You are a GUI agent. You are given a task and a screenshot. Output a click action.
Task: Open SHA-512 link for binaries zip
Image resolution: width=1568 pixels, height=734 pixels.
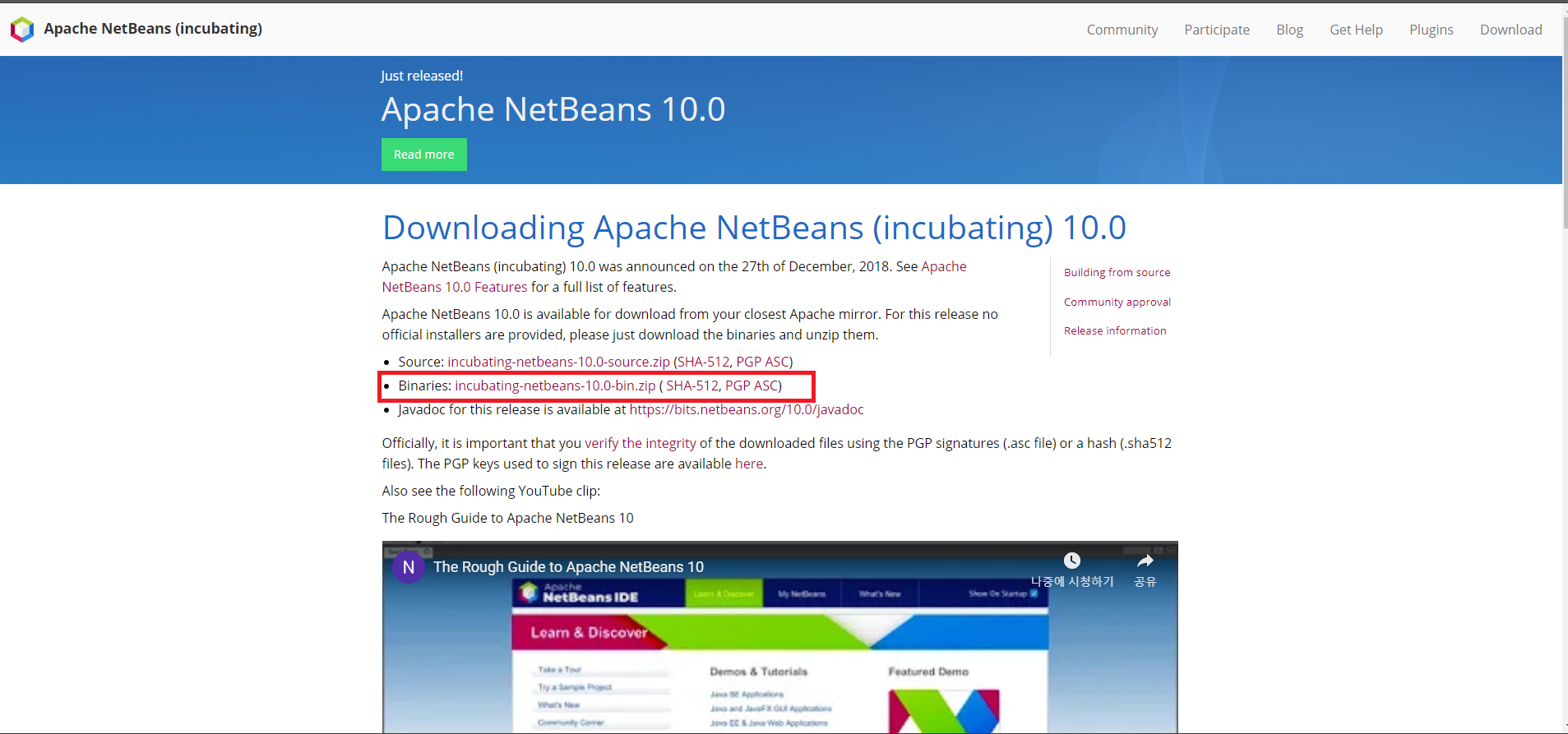click(692, 385)
